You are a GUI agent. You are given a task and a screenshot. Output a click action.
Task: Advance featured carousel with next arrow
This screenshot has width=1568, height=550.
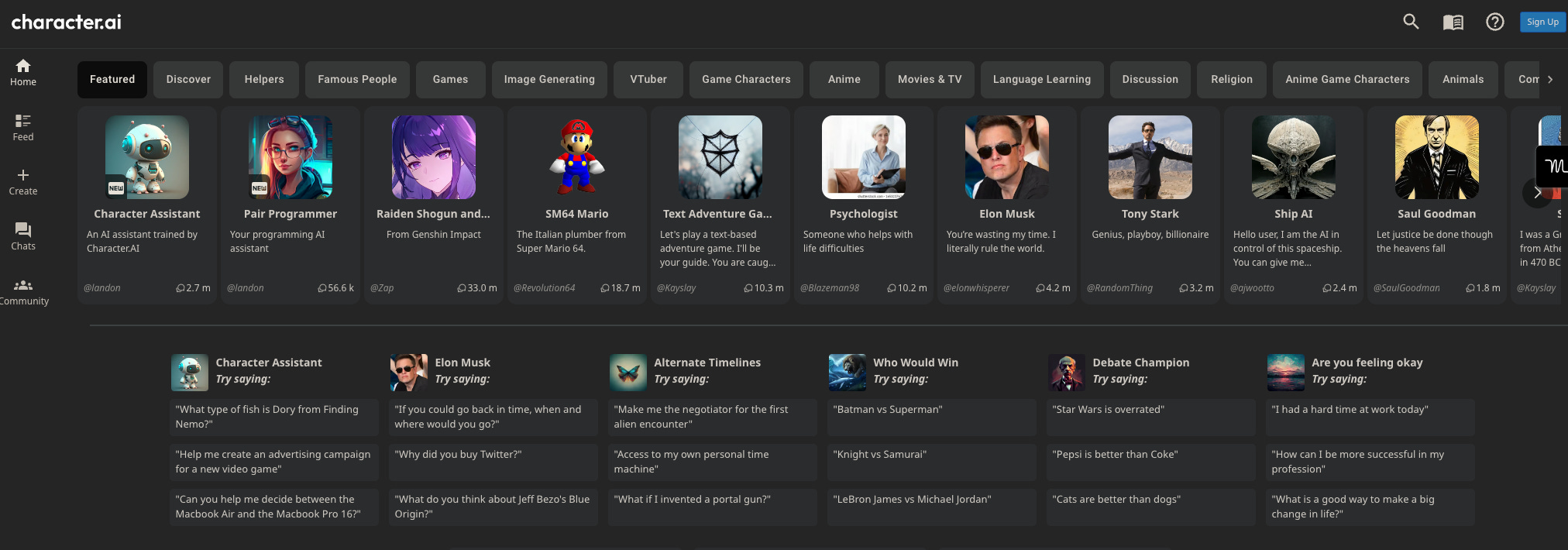(1537, 192)
